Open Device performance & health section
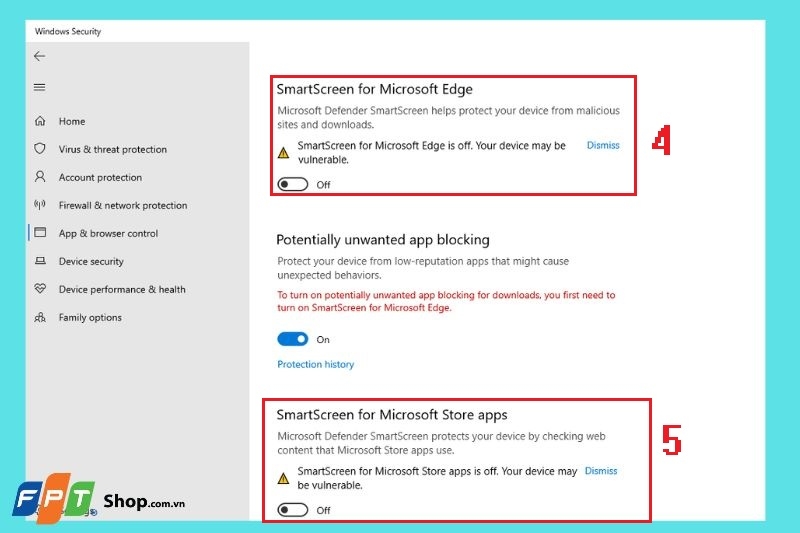Viewport: 800px width, 533px height. [x=122, y=289]
